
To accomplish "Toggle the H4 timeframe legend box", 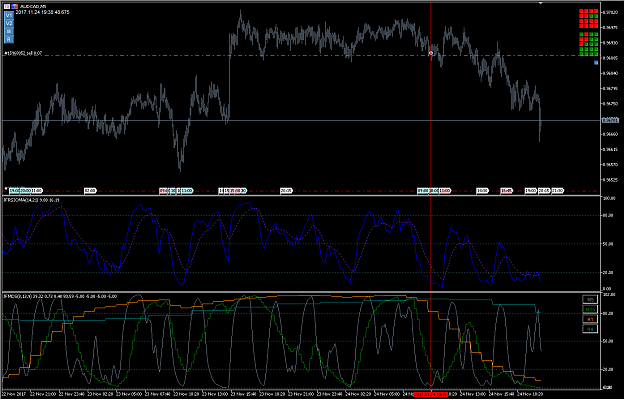I will (x=590, y=329).
